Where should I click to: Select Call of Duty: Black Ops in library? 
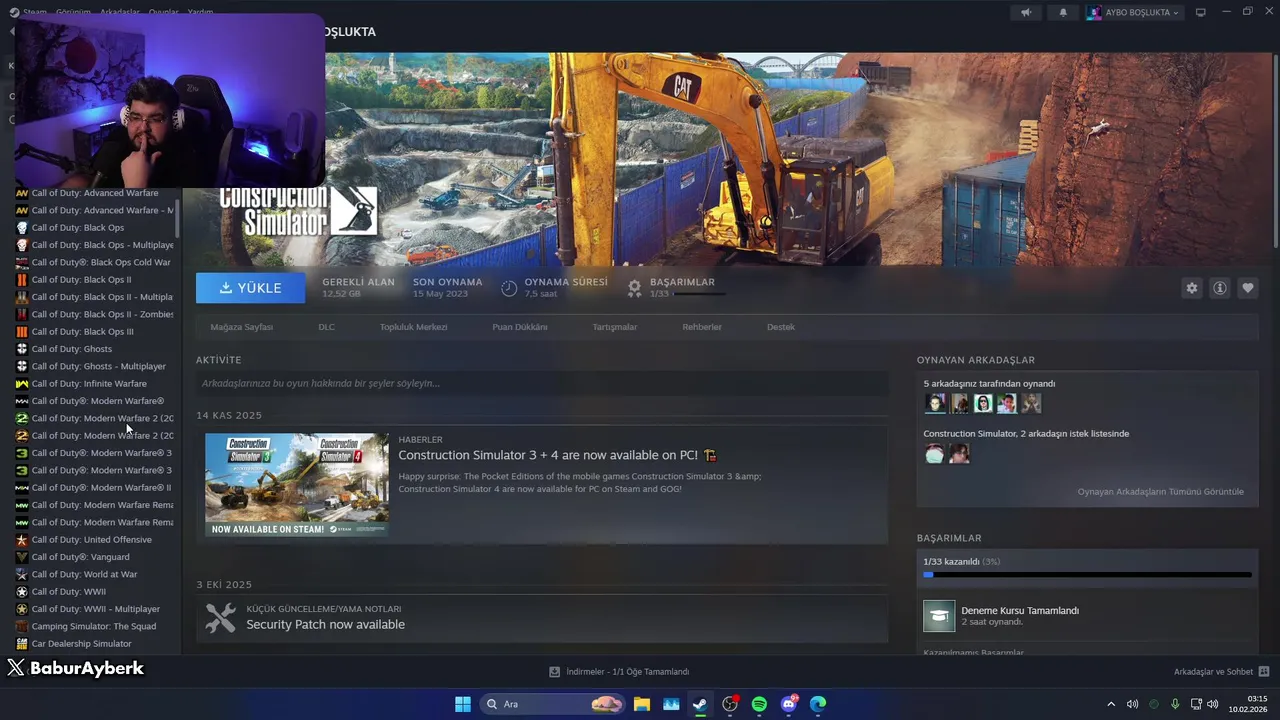(x=78, y=228)
